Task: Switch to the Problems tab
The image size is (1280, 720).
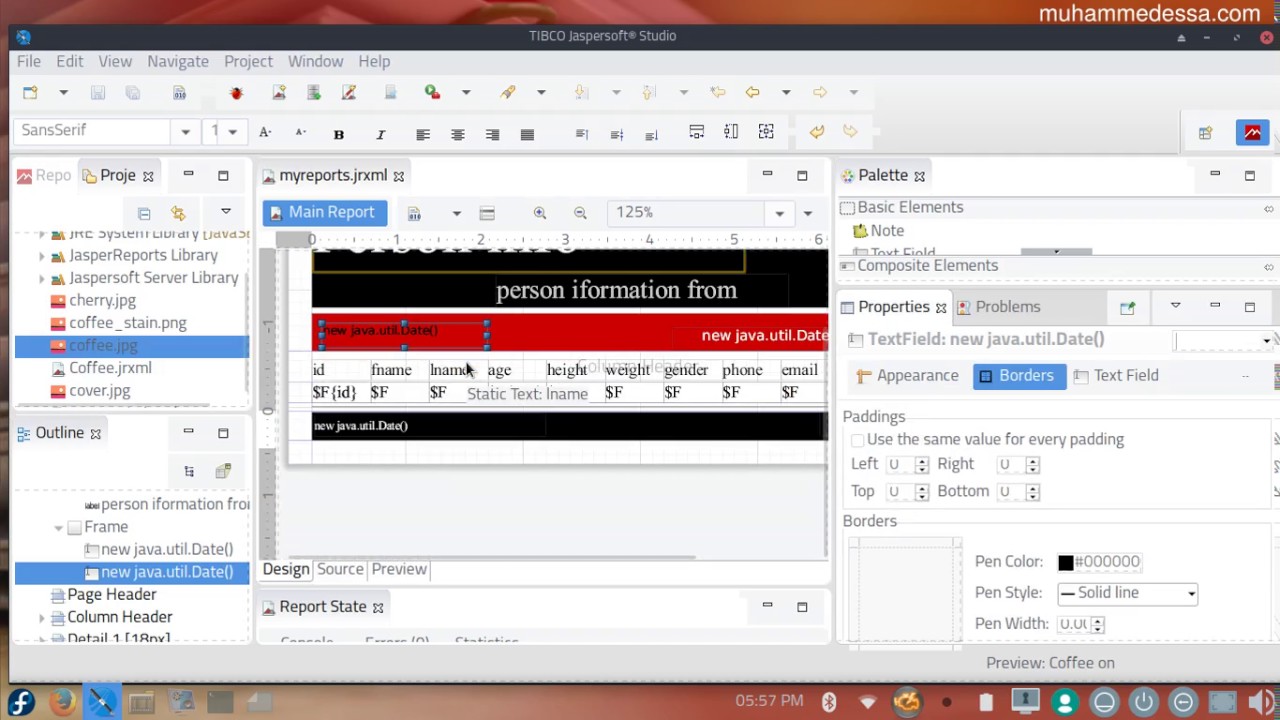Action: point(998,307)
